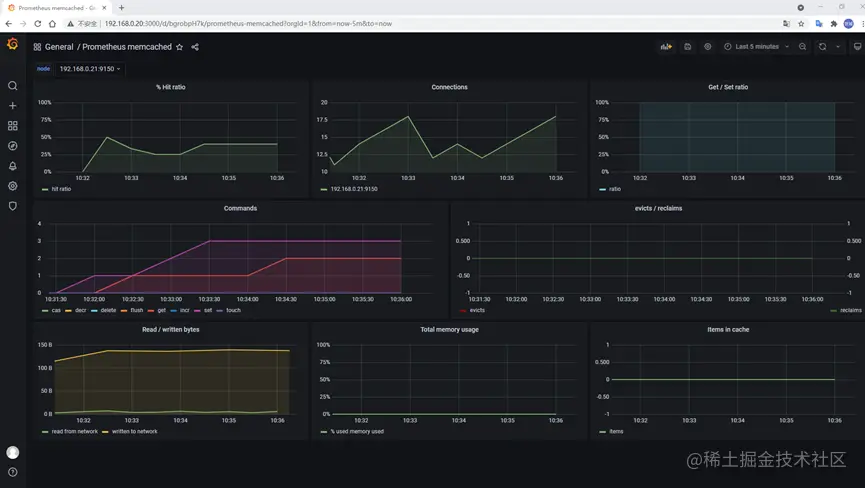Bookmark the page with the star icon
The width and height of the screenshot is (865, 488).
(801, 24)
